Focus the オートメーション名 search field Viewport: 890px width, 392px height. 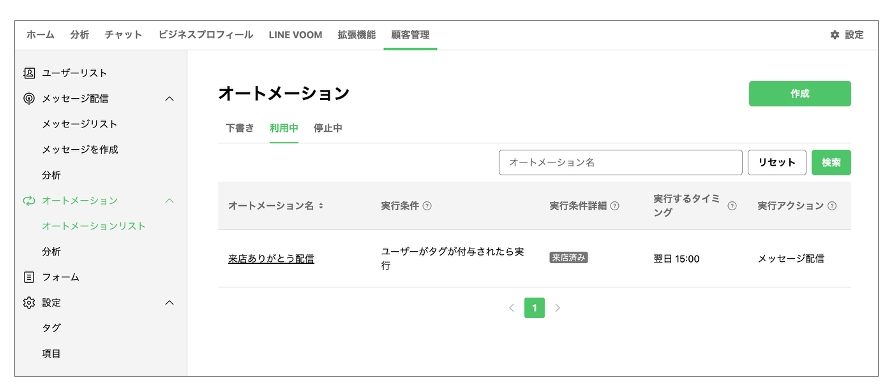tap(620, 162)
